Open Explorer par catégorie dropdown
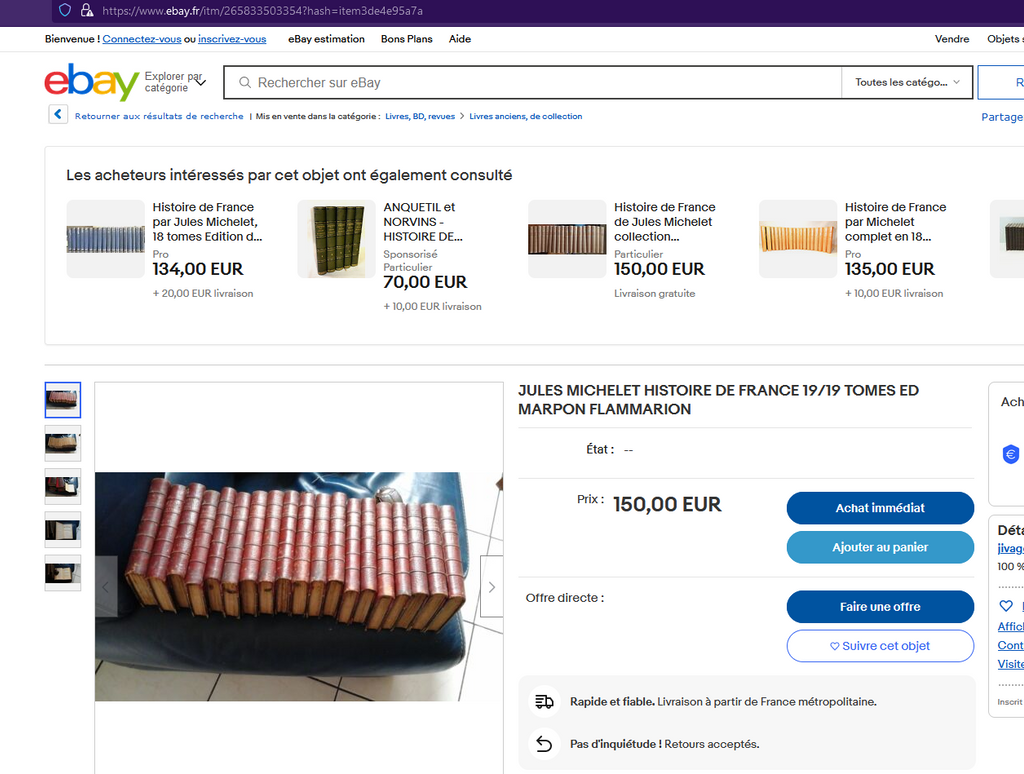Image resolution: width=1024 pixels, height=774 pixels. [x=175, y=82]
